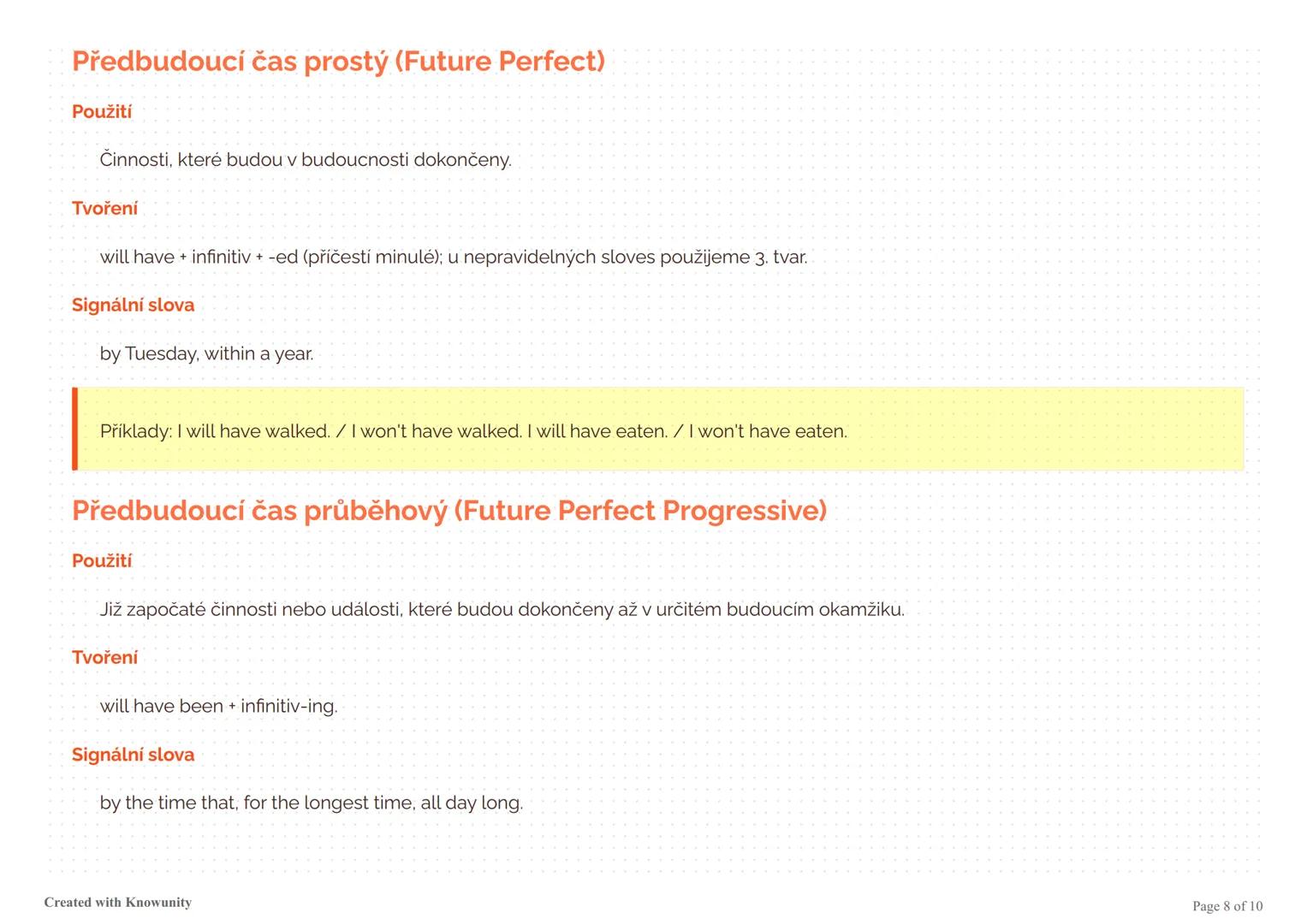This screenshot has width=1307, height=924.
Task: Click the first 'Použití' subheading
Action: pyautogui.click(x=102, y=112)
